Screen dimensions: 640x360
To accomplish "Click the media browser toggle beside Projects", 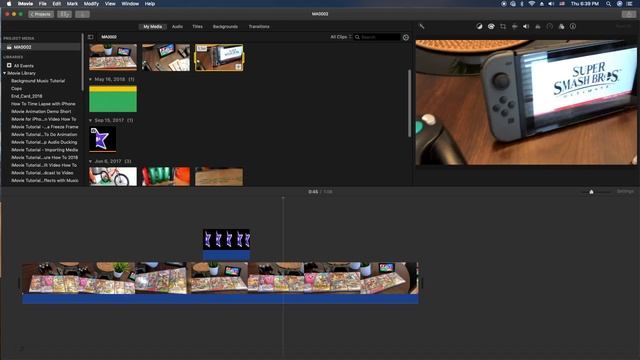I will (64, 14).
